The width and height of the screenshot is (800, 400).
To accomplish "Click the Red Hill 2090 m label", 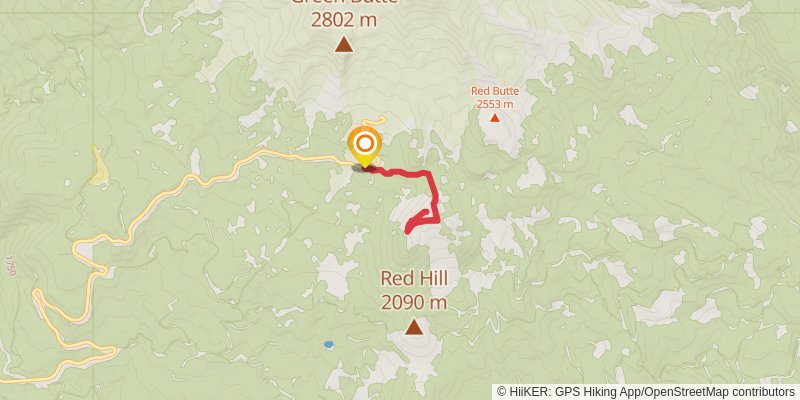I will click(414, 291).
